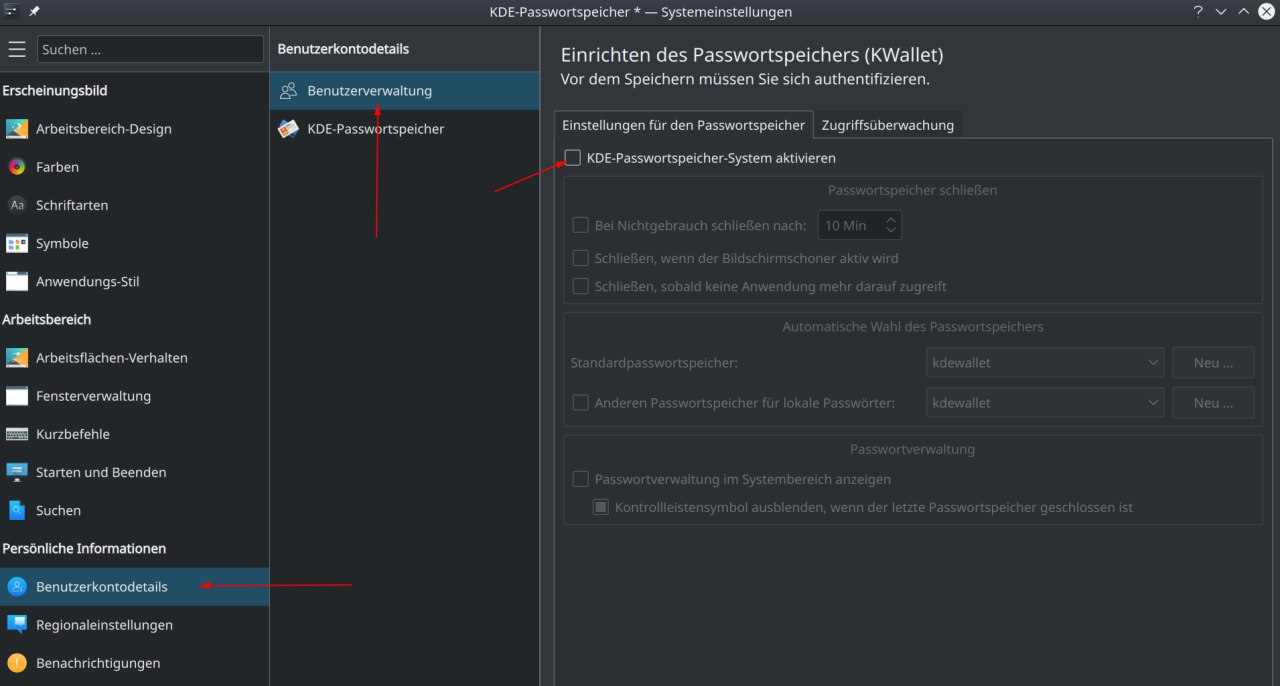Select Symbole in the sidebar
This screenshot has width=1280, height=686.
click(134, 243)
